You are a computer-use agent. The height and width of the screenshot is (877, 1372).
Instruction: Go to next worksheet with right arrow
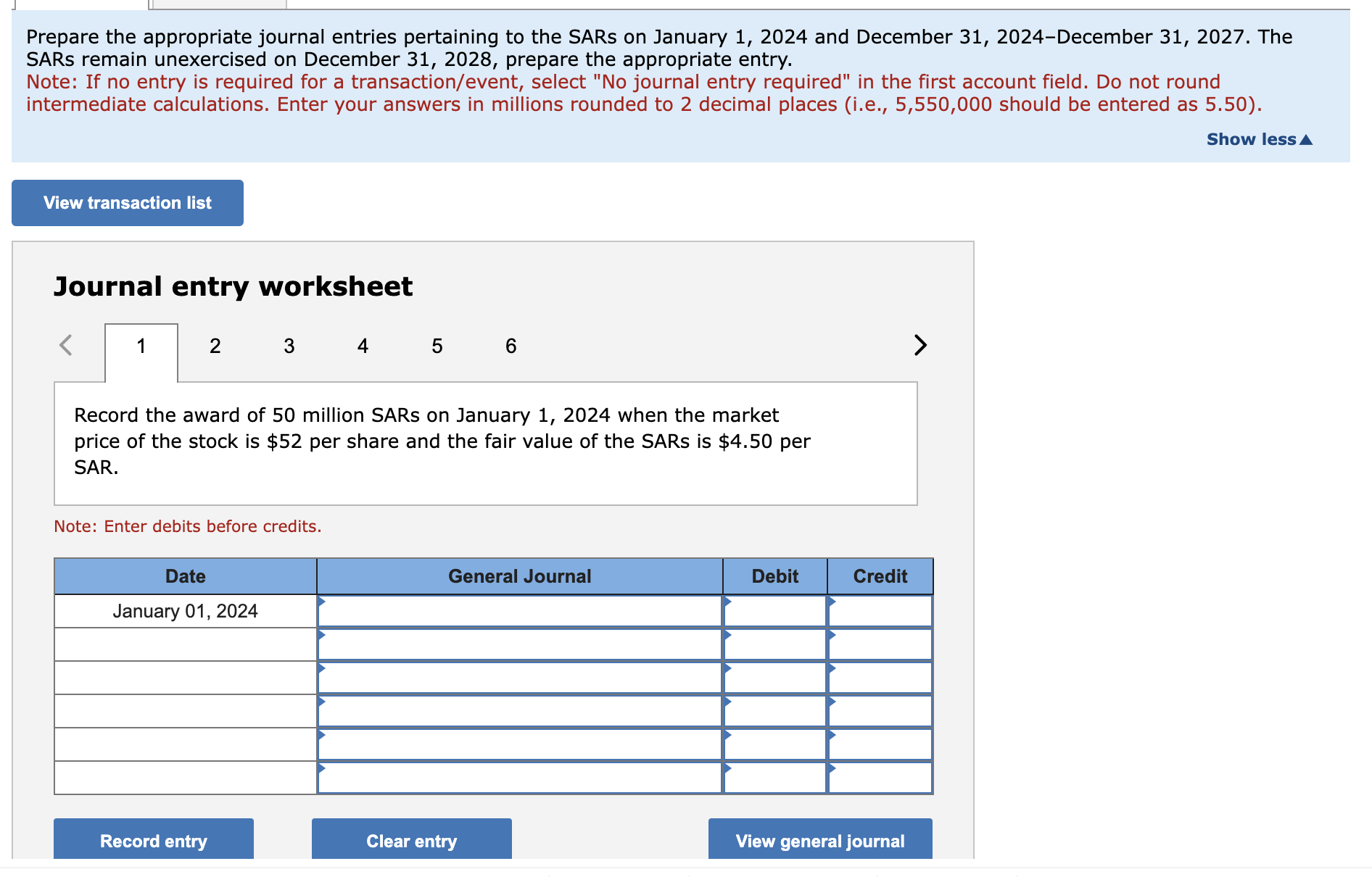[x=920, y=345]
